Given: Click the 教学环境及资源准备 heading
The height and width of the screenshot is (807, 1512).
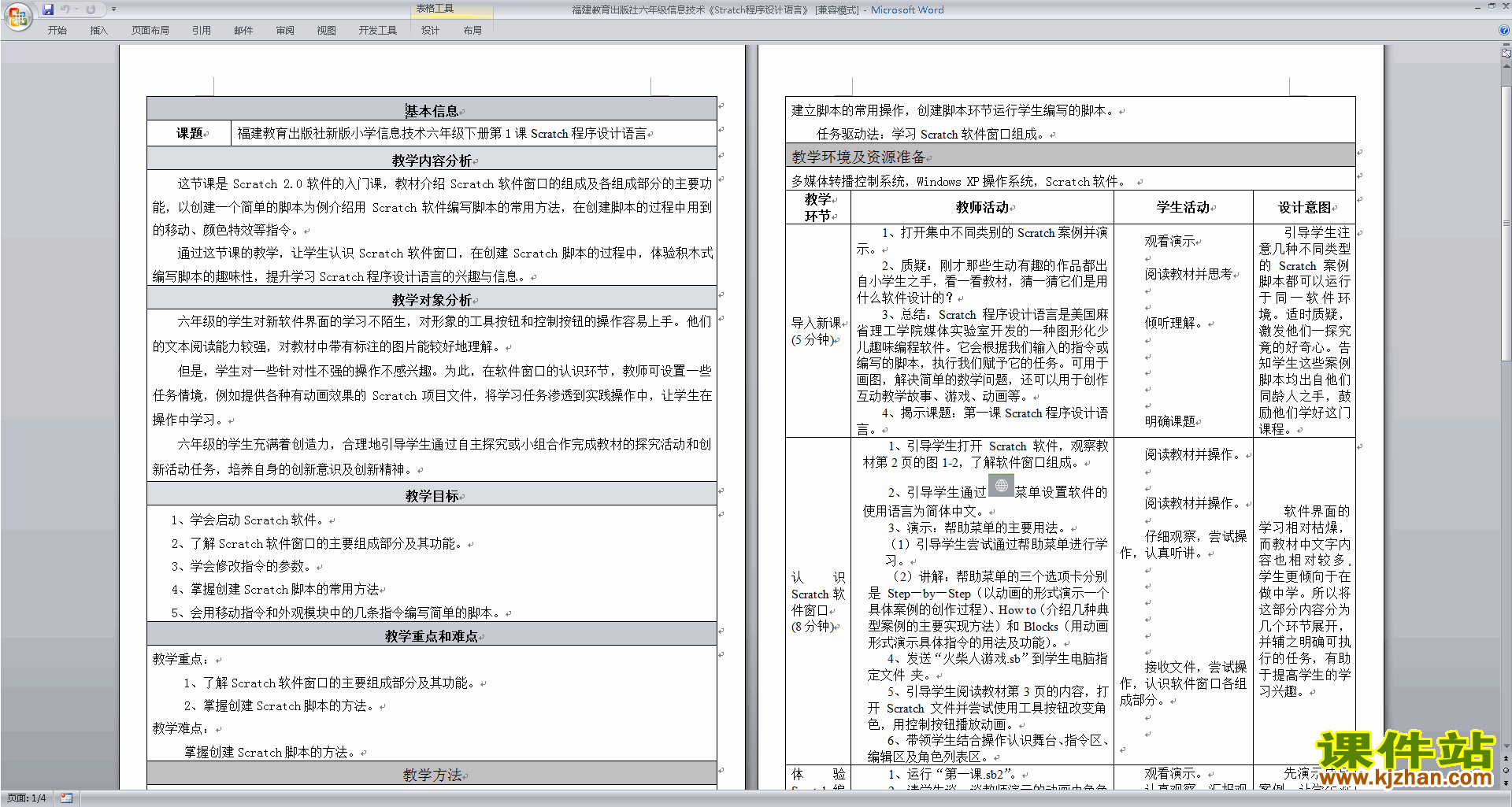Looking at the screenshot, I should (858, 157).
